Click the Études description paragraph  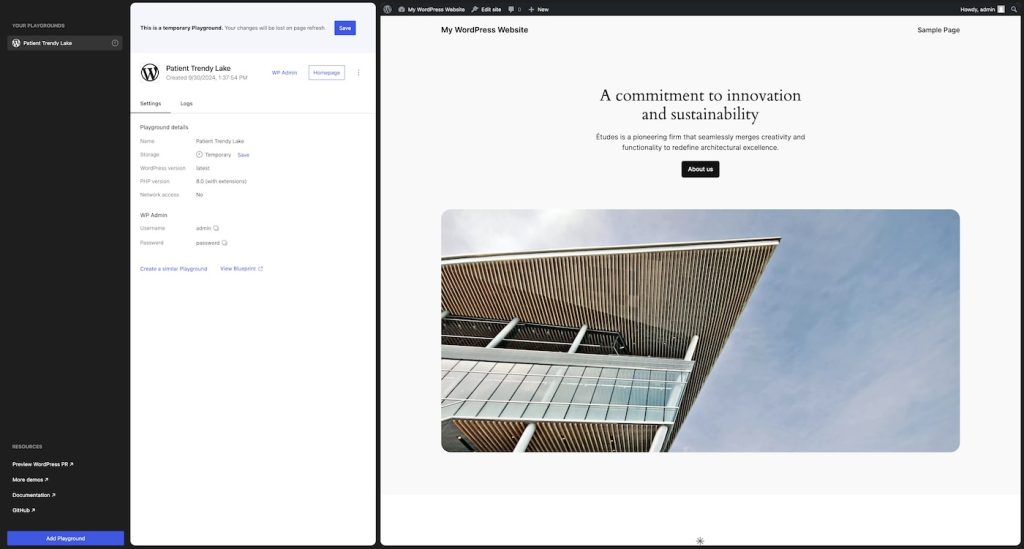point(700,142)
